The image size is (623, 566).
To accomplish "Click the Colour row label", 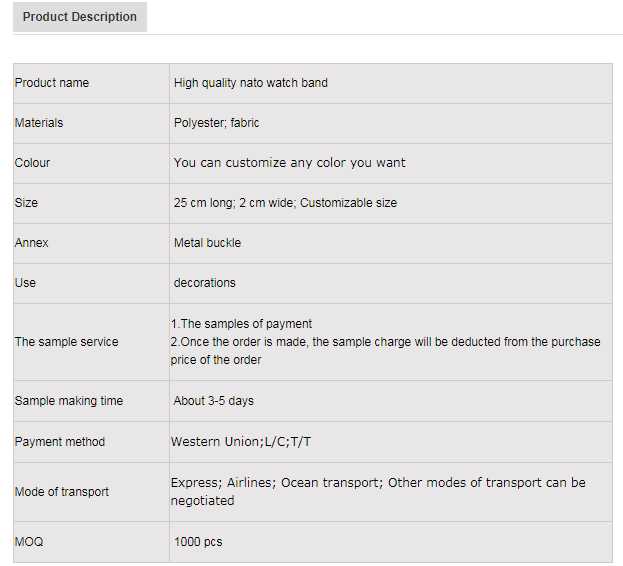I will click(x=33, y=163).
